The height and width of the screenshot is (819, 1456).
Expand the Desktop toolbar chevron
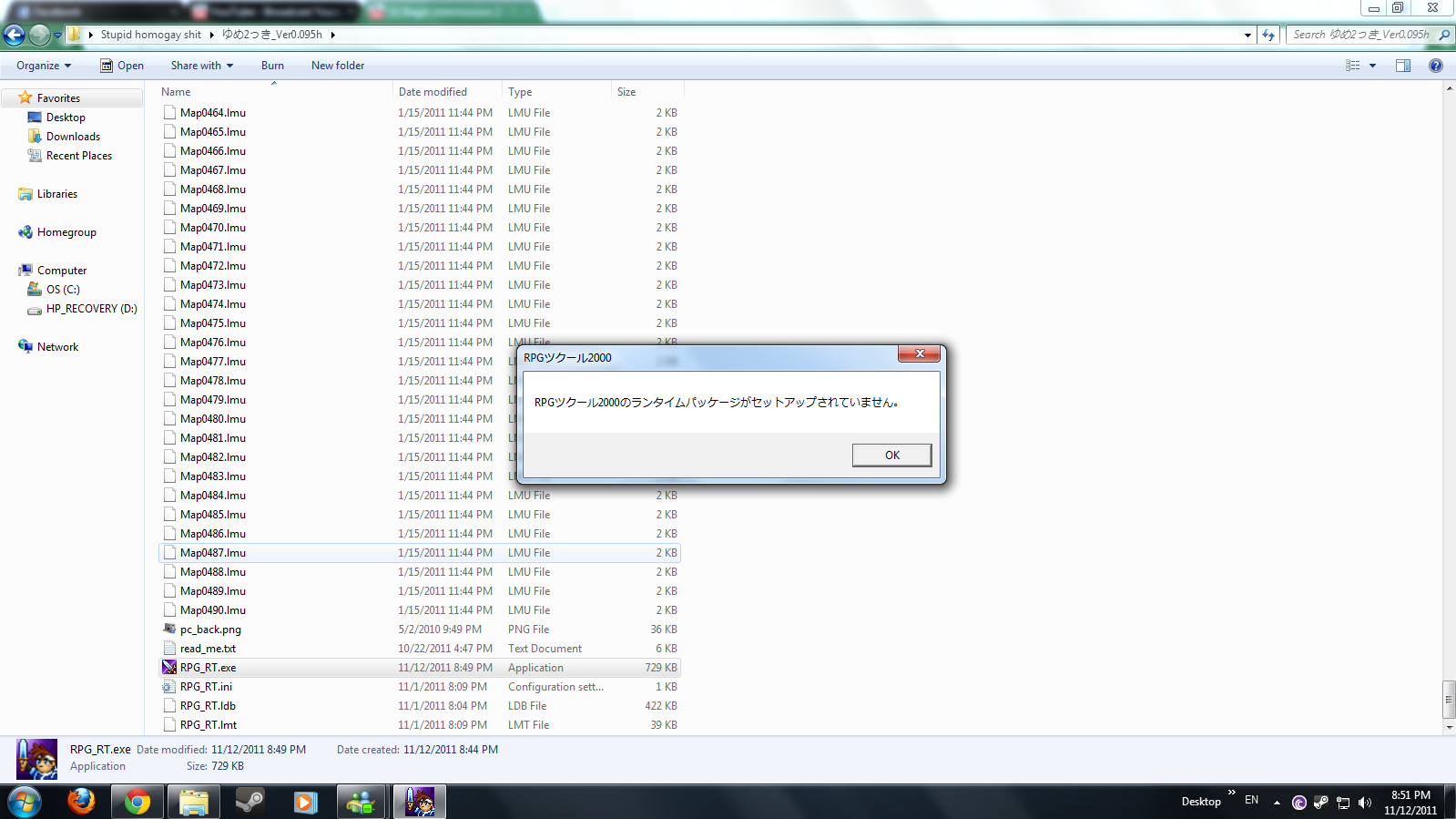pos(1231,793)
